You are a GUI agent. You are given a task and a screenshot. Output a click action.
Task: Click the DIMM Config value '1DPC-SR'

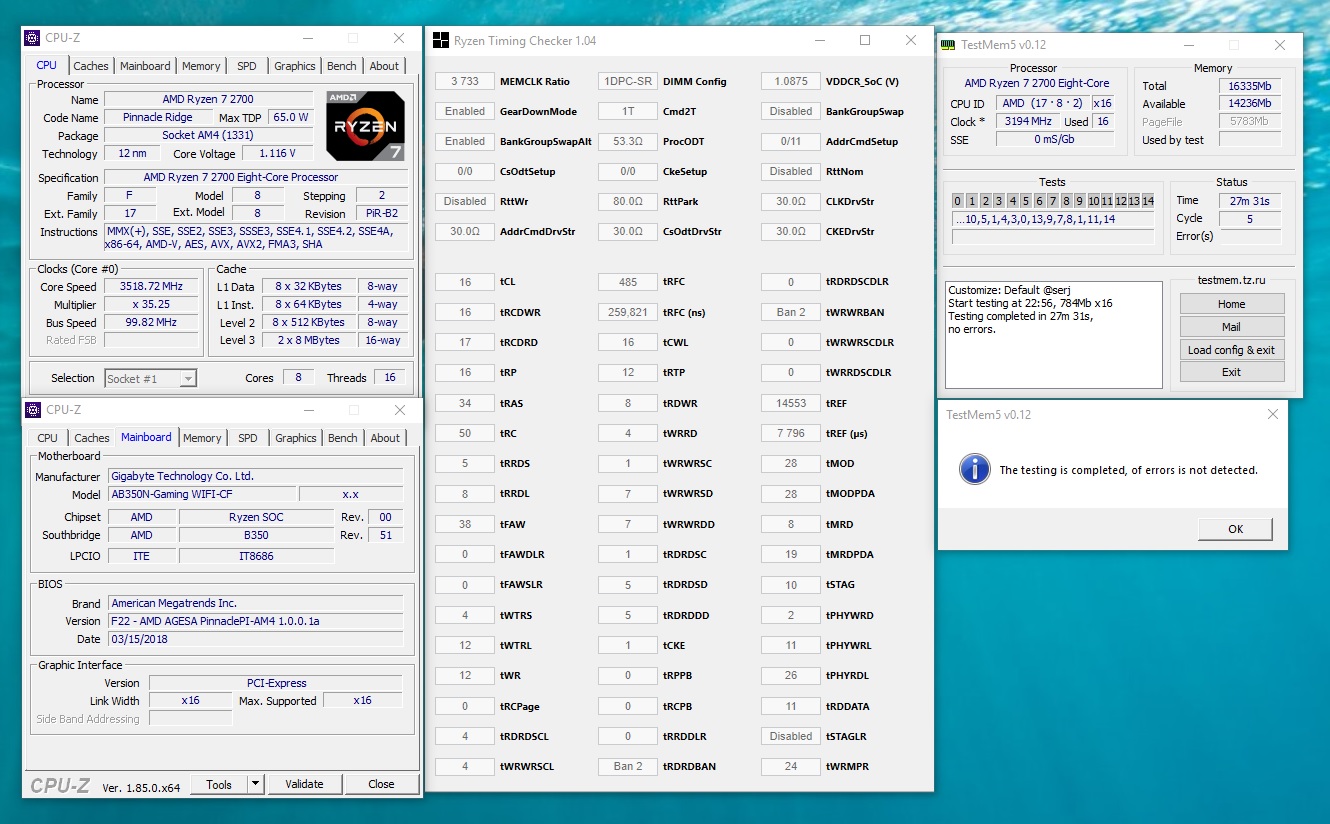click(628, 82)
